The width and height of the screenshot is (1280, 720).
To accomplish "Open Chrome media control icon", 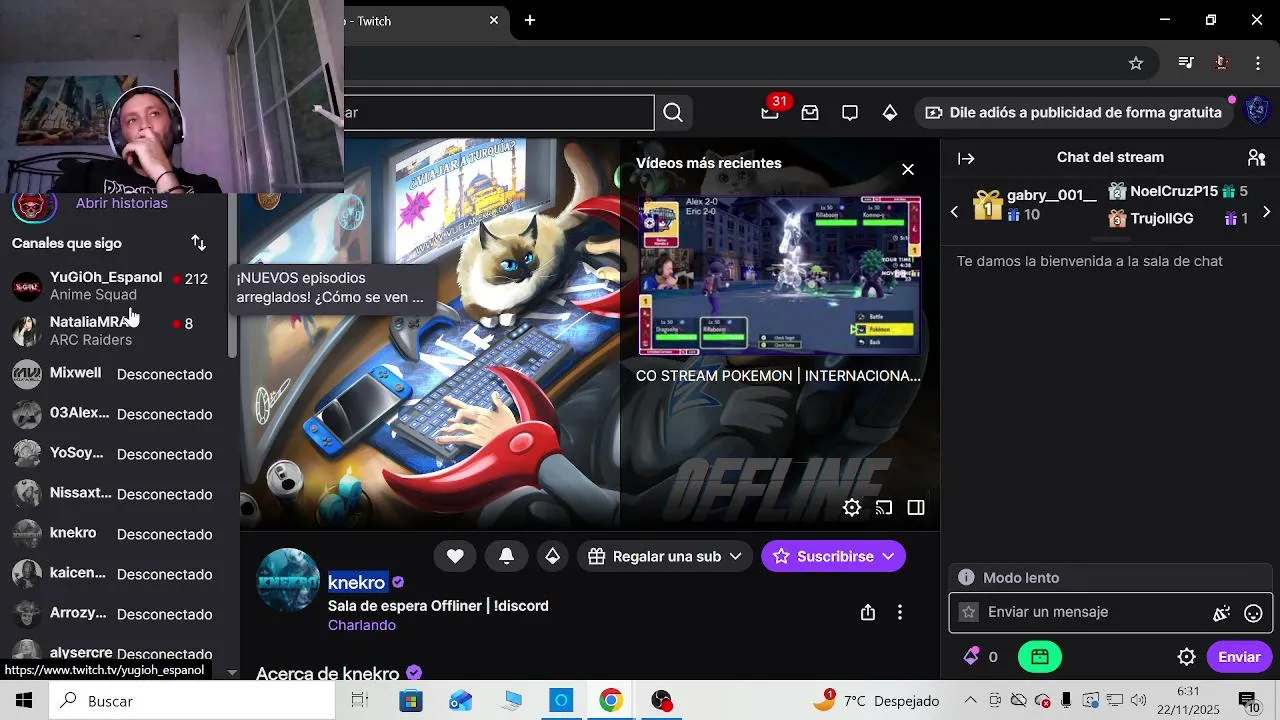I will [1186, 63].
